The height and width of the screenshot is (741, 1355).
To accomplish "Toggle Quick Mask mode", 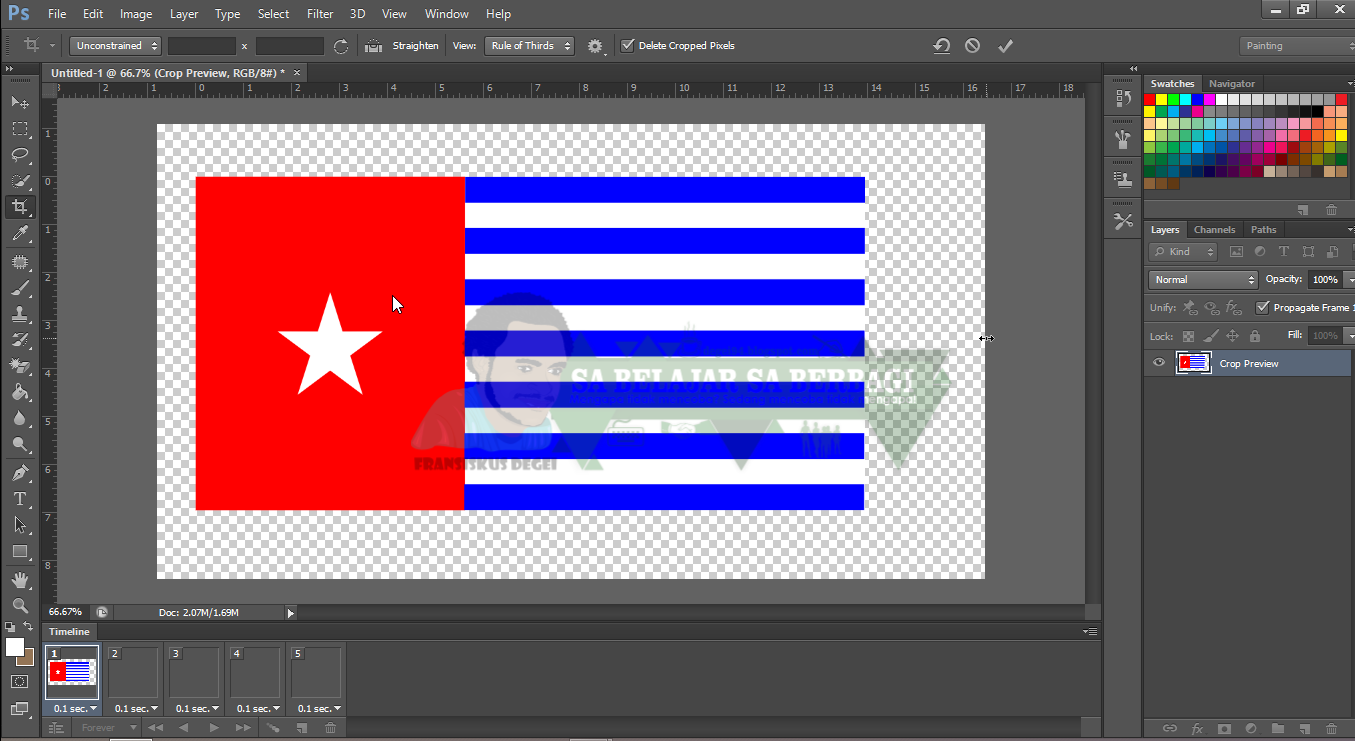I will pos(20,682).
